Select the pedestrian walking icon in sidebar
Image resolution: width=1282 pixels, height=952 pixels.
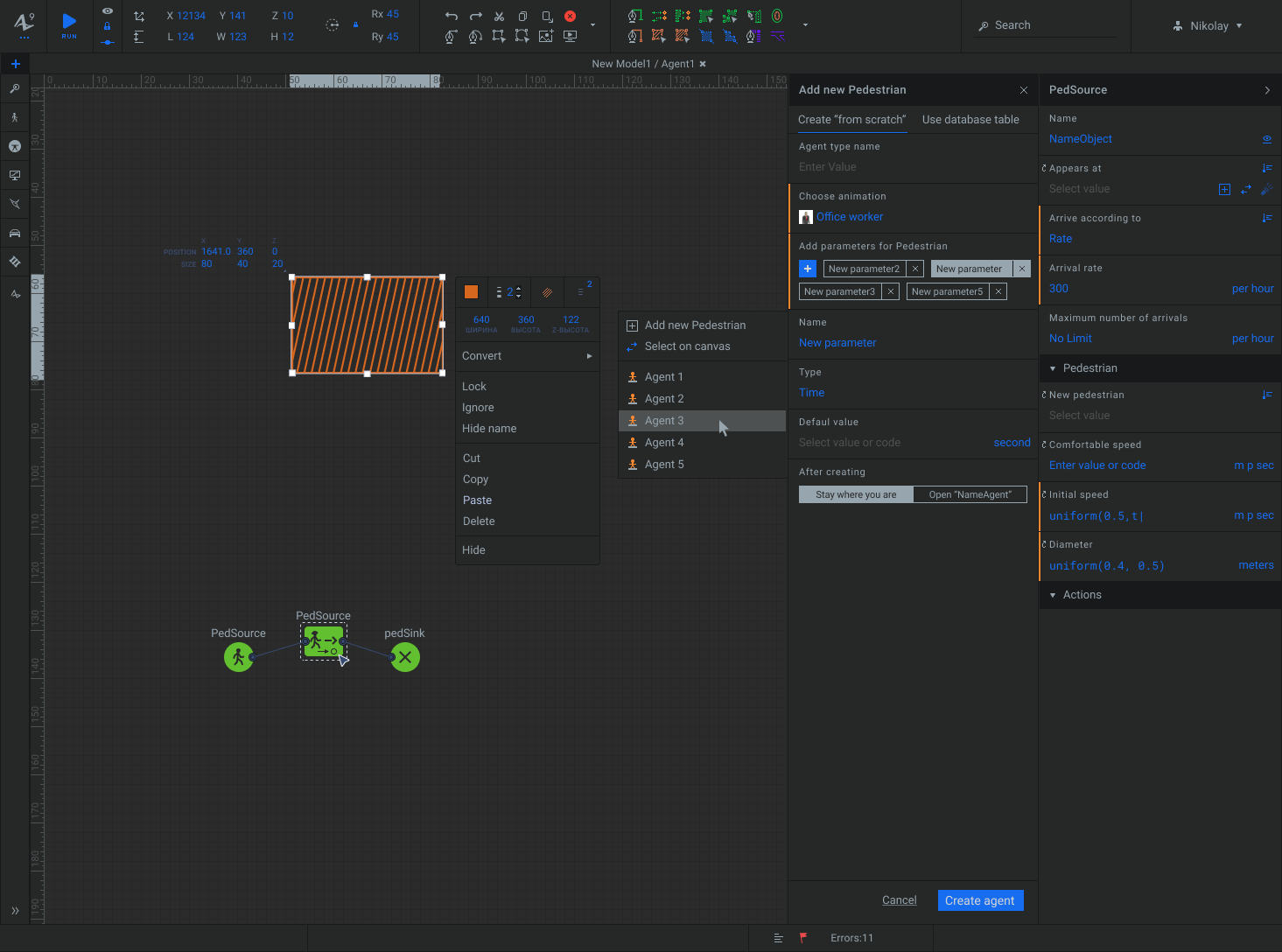pyautogui.click(x=15, y=117)
